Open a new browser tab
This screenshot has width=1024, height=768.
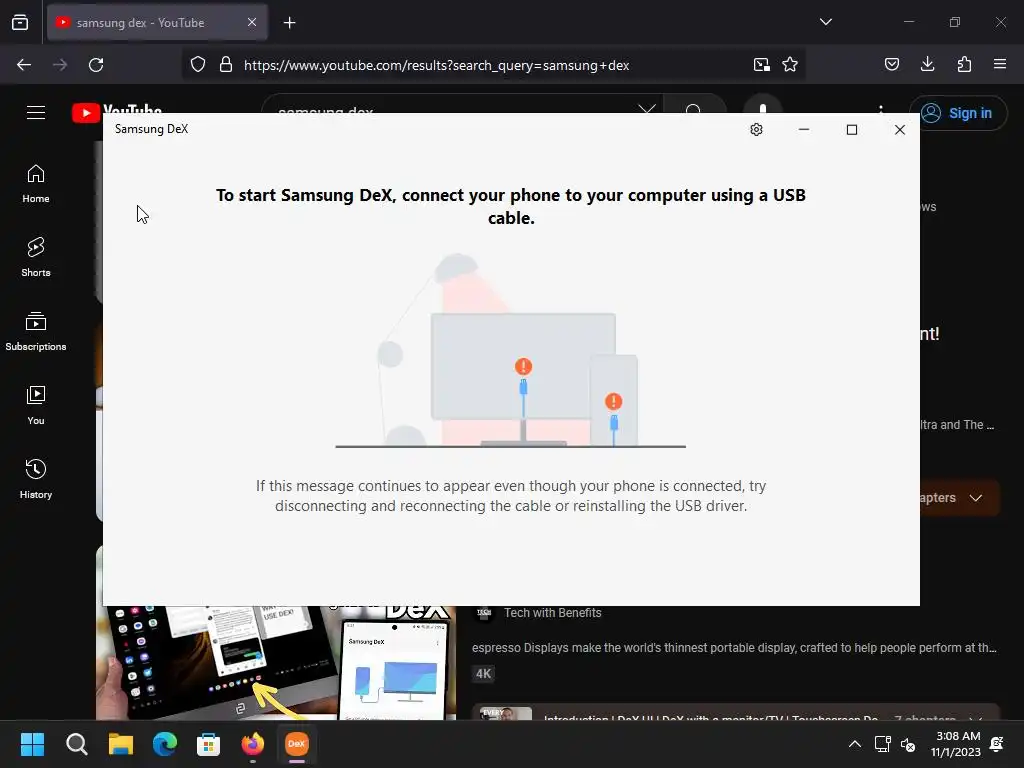(x=289, y=23)
